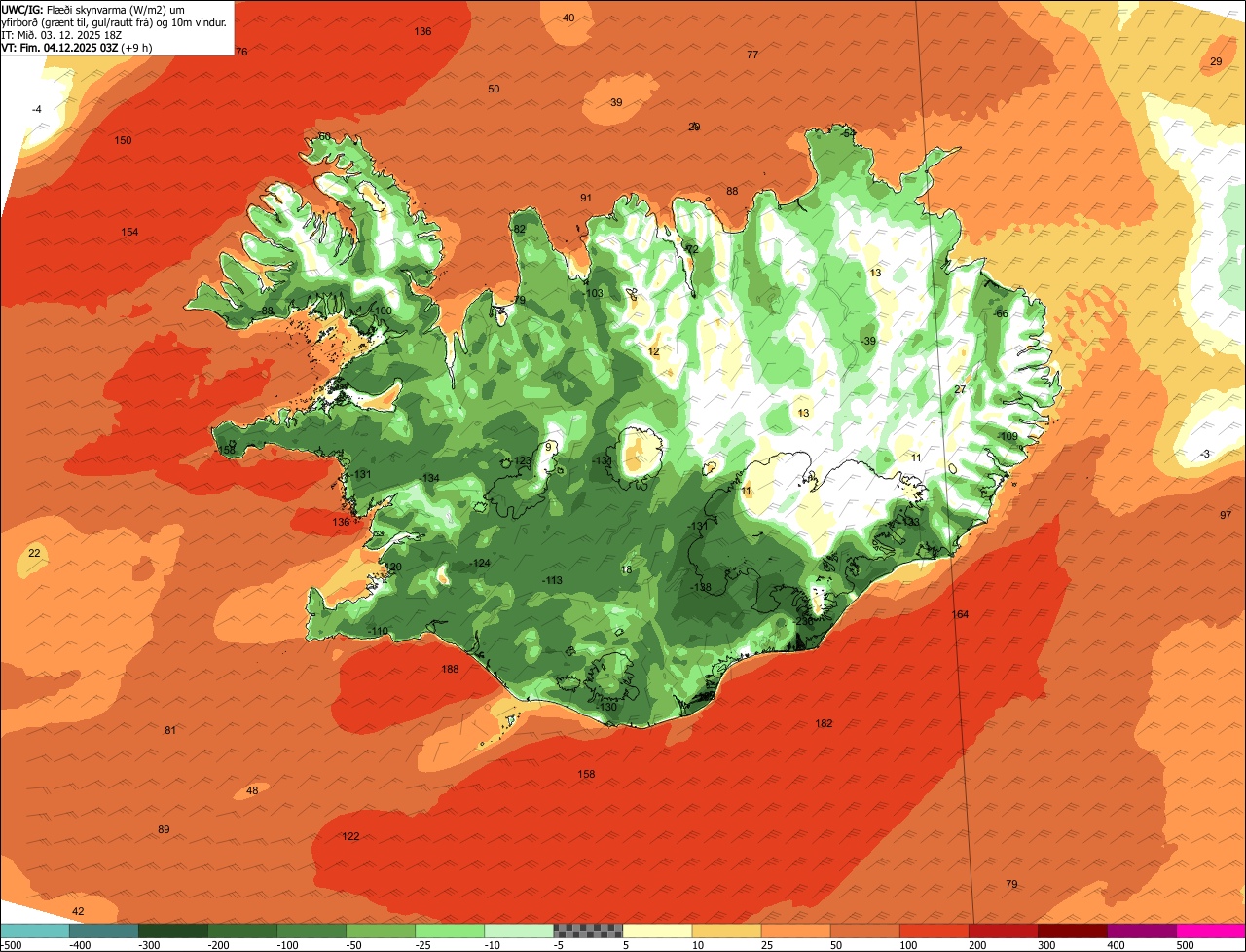This screenshot has width=1246, height=952.
Task: Click the heat flux value 188 off the southwest coast
Action: point(450,669)
